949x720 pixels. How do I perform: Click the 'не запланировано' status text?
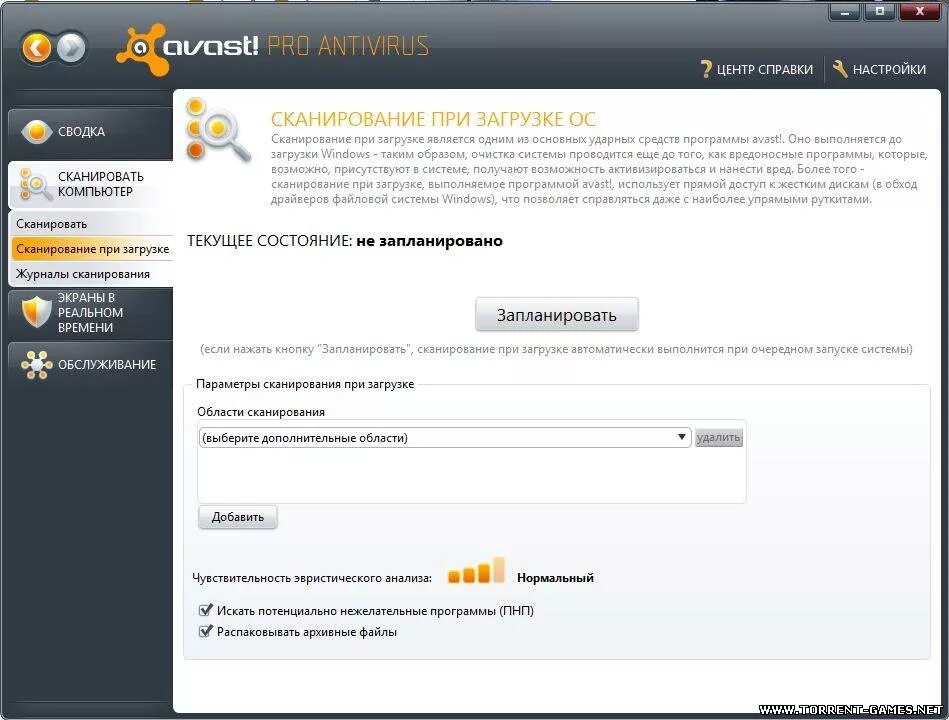[x=429, y=241]
